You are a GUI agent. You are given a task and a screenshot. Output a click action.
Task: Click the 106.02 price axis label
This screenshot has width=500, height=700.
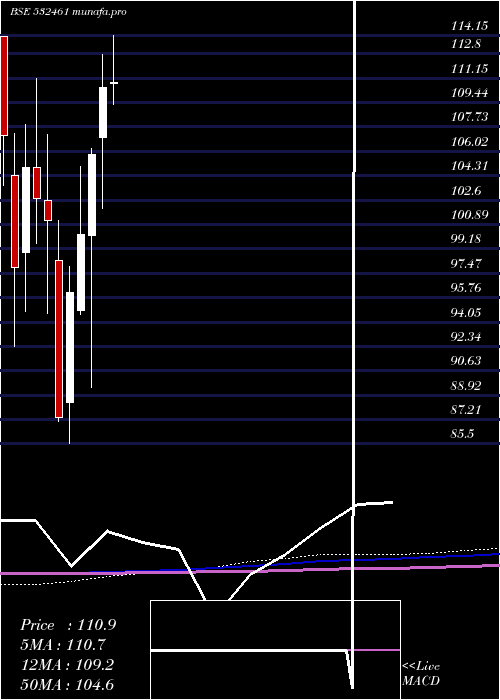click(470, 142)
